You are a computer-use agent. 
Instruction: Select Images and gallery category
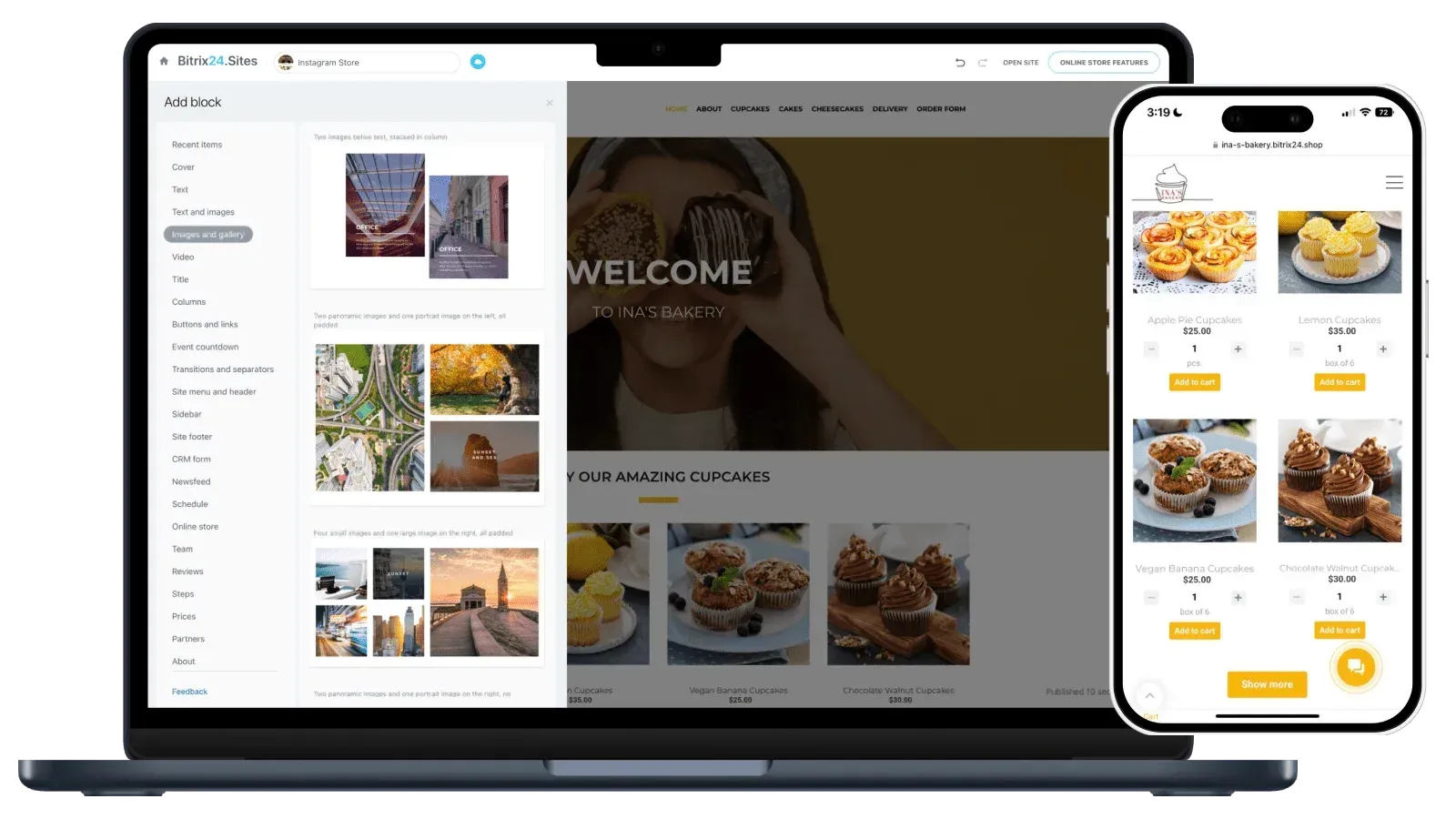point(208,235)
